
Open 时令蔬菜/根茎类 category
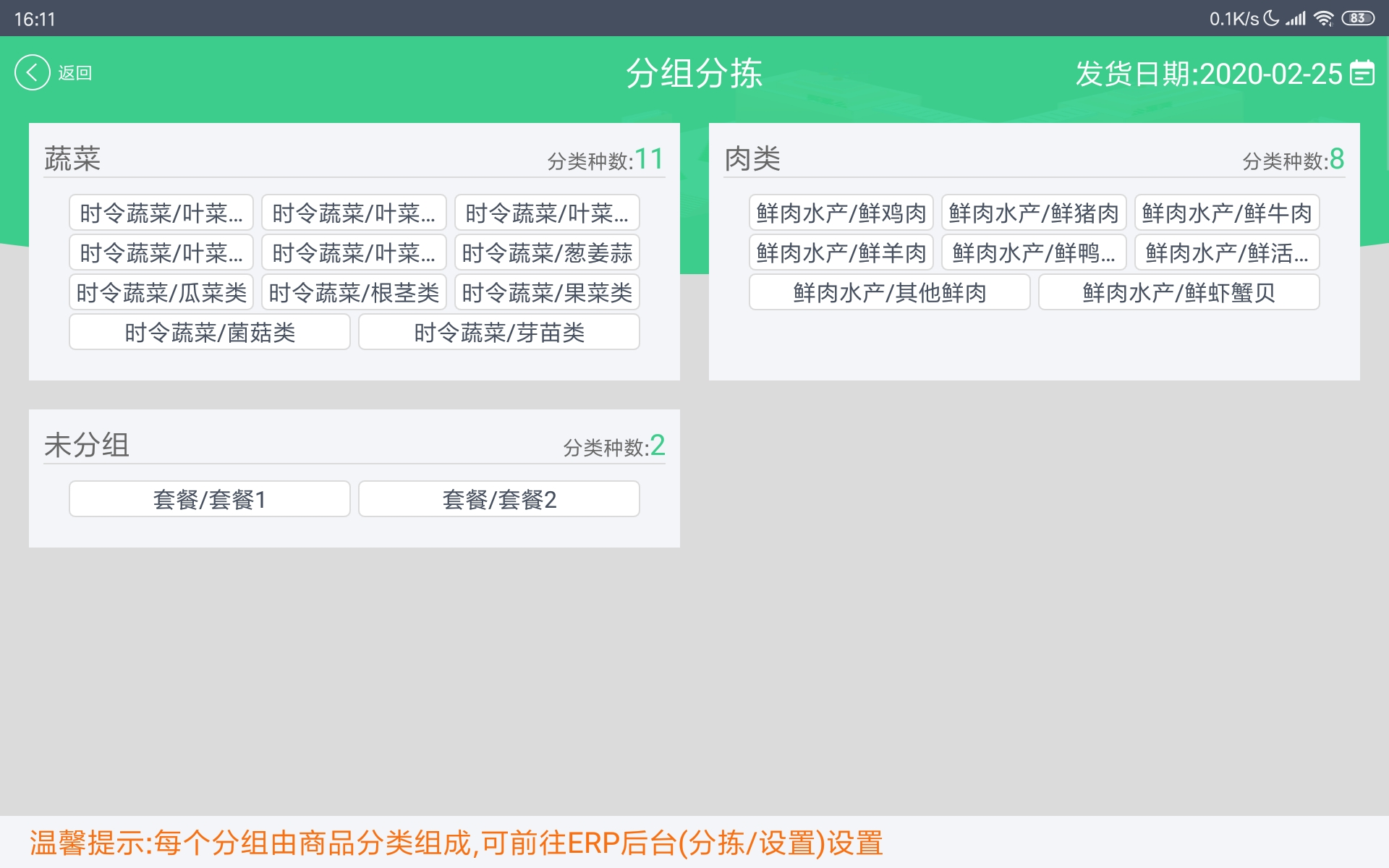point(354,292)
